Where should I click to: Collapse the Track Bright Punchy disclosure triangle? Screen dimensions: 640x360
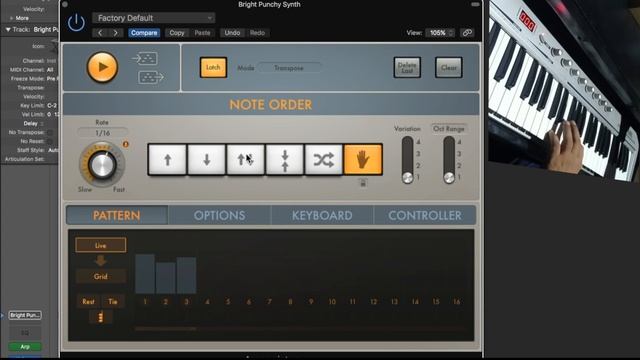pos(8,29)
